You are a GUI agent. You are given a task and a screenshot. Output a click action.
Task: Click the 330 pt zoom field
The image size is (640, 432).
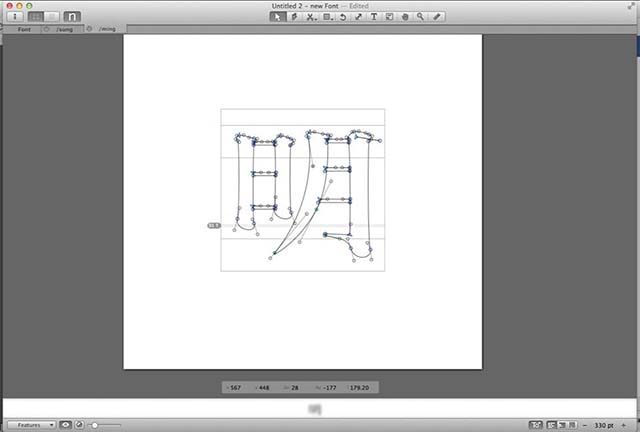(604, 425)
